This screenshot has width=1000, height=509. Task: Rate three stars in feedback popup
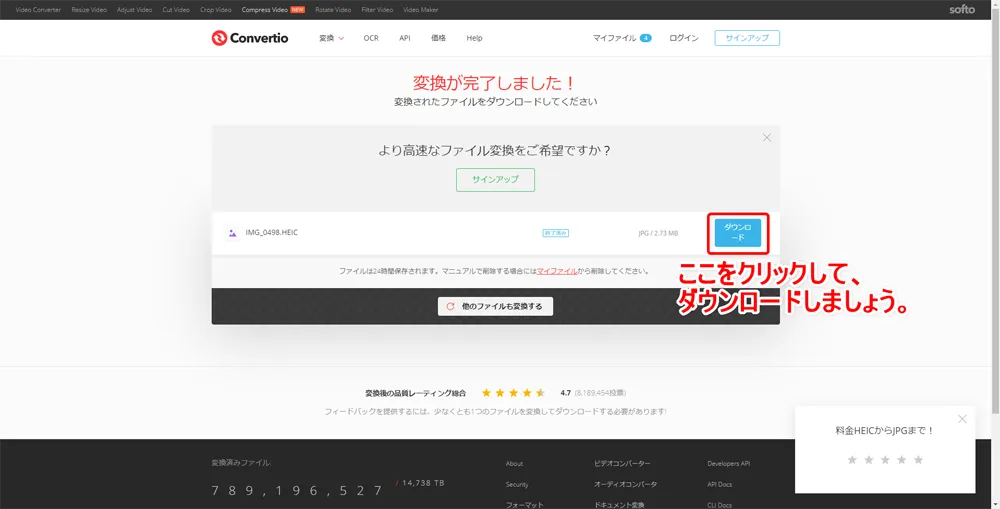click(885, 460)
